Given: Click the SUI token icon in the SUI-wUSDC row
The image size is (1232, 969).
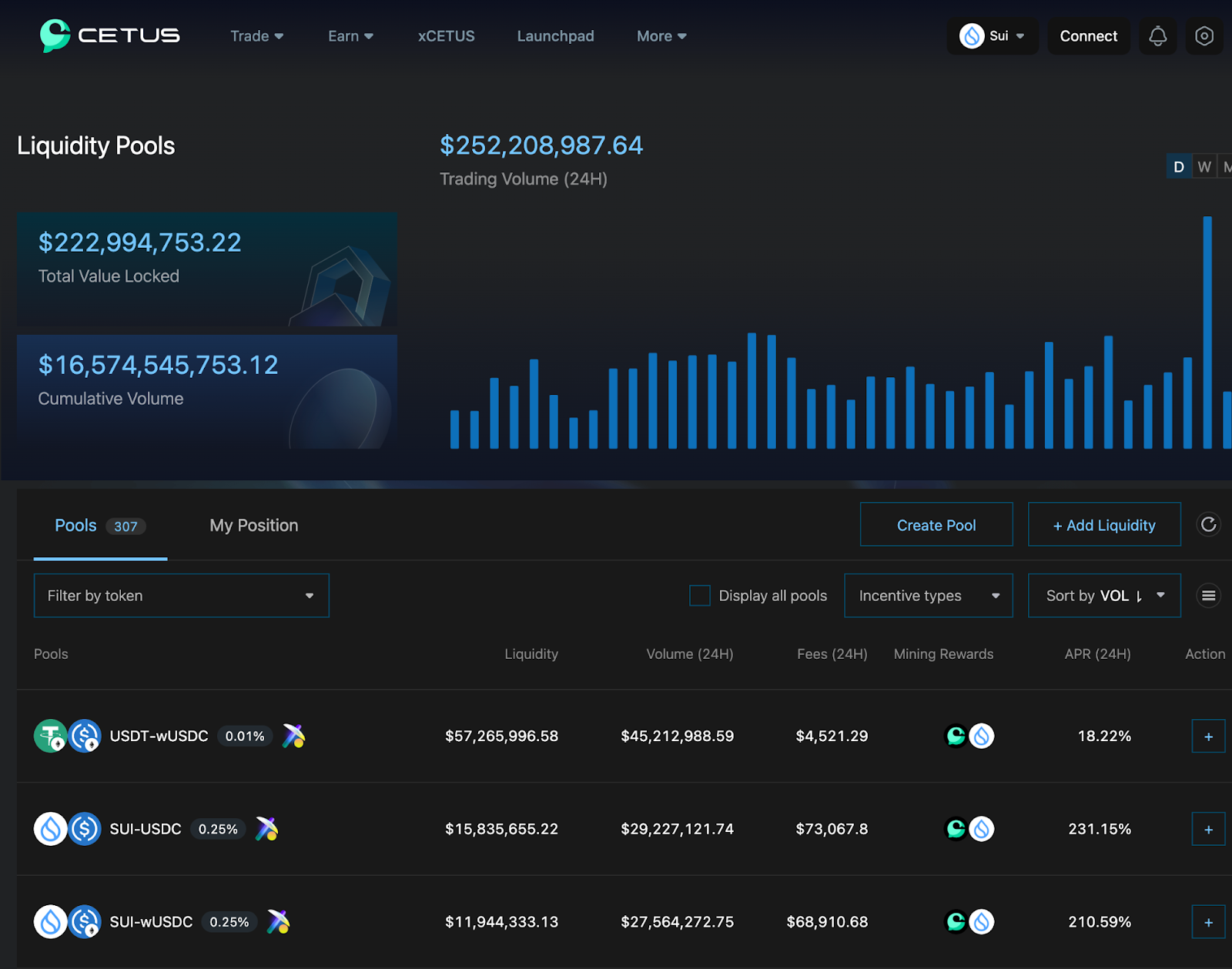Looking at the screenshot, I should pyautogui.click(x=50, y=921).
